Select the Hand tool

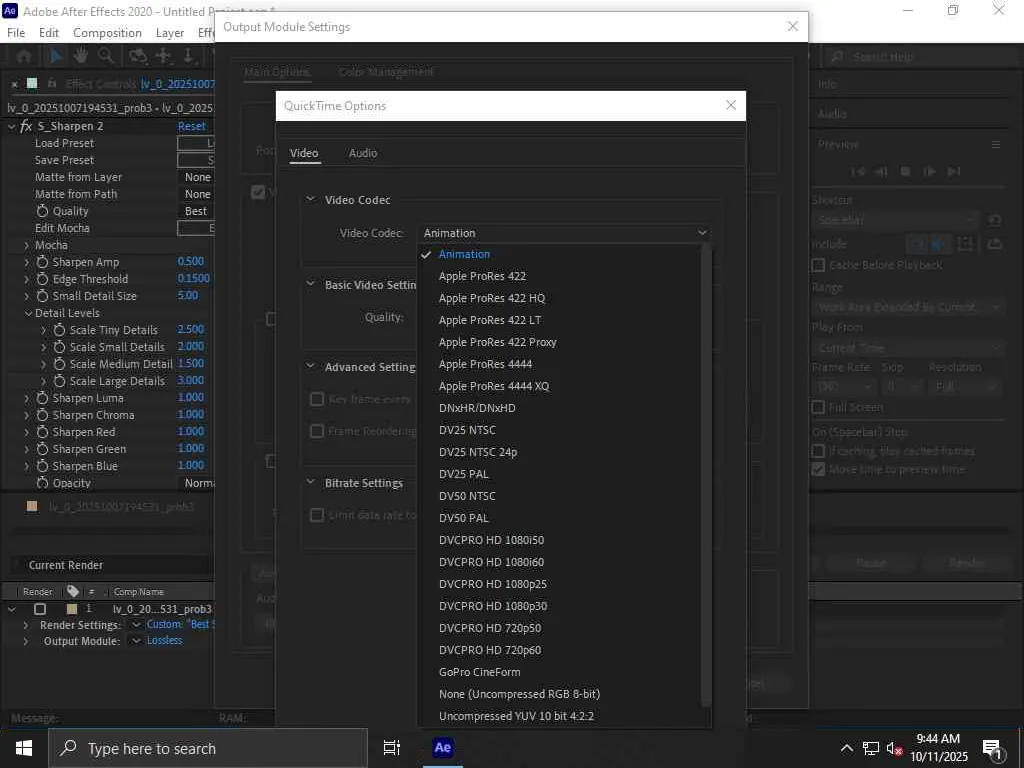[x=80, y=56]
